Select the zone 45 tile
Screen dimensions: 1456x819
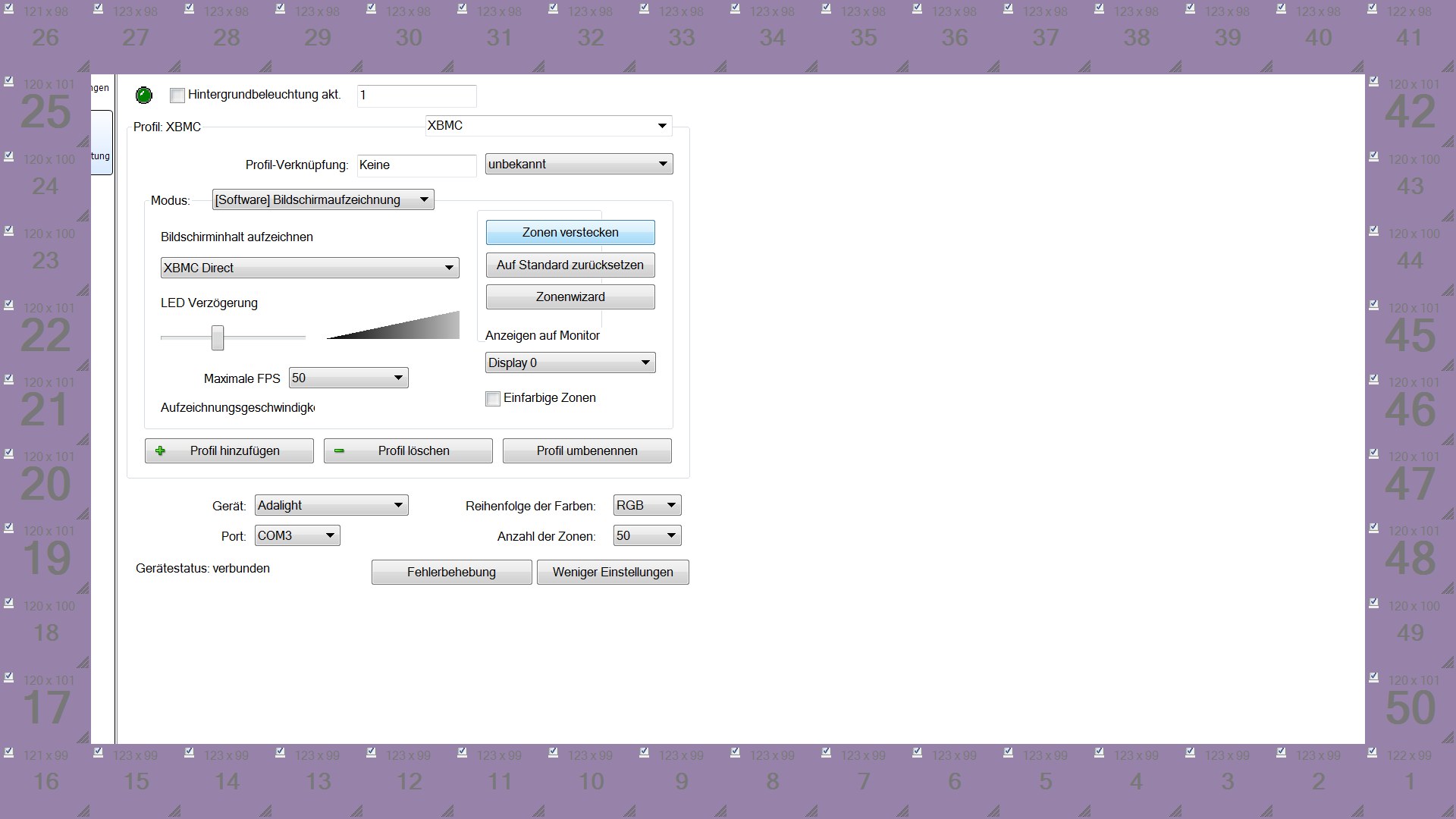tap(1410, 334)
